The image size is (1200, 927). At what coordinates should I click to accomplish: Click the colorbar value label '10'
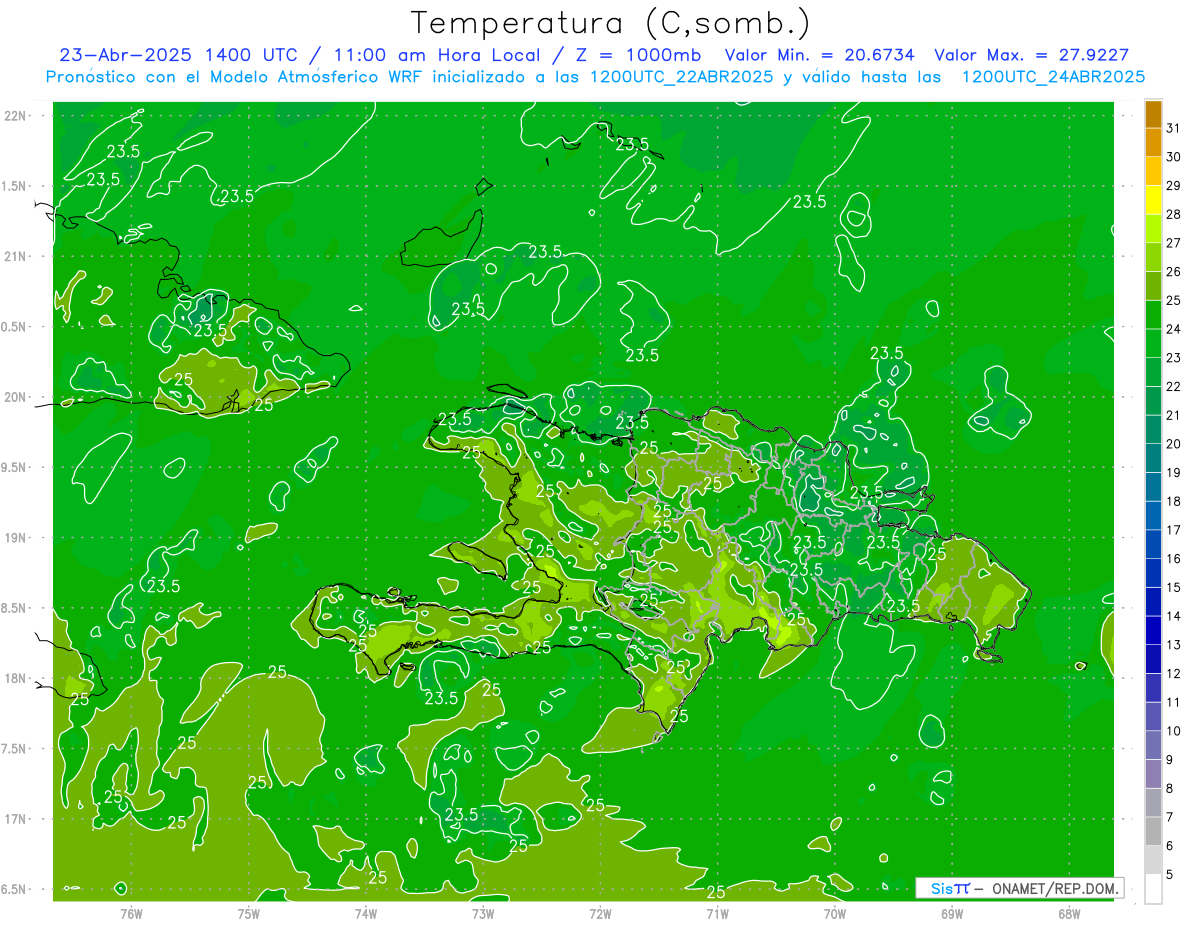pyautogui.click(x=1174, y=731)
